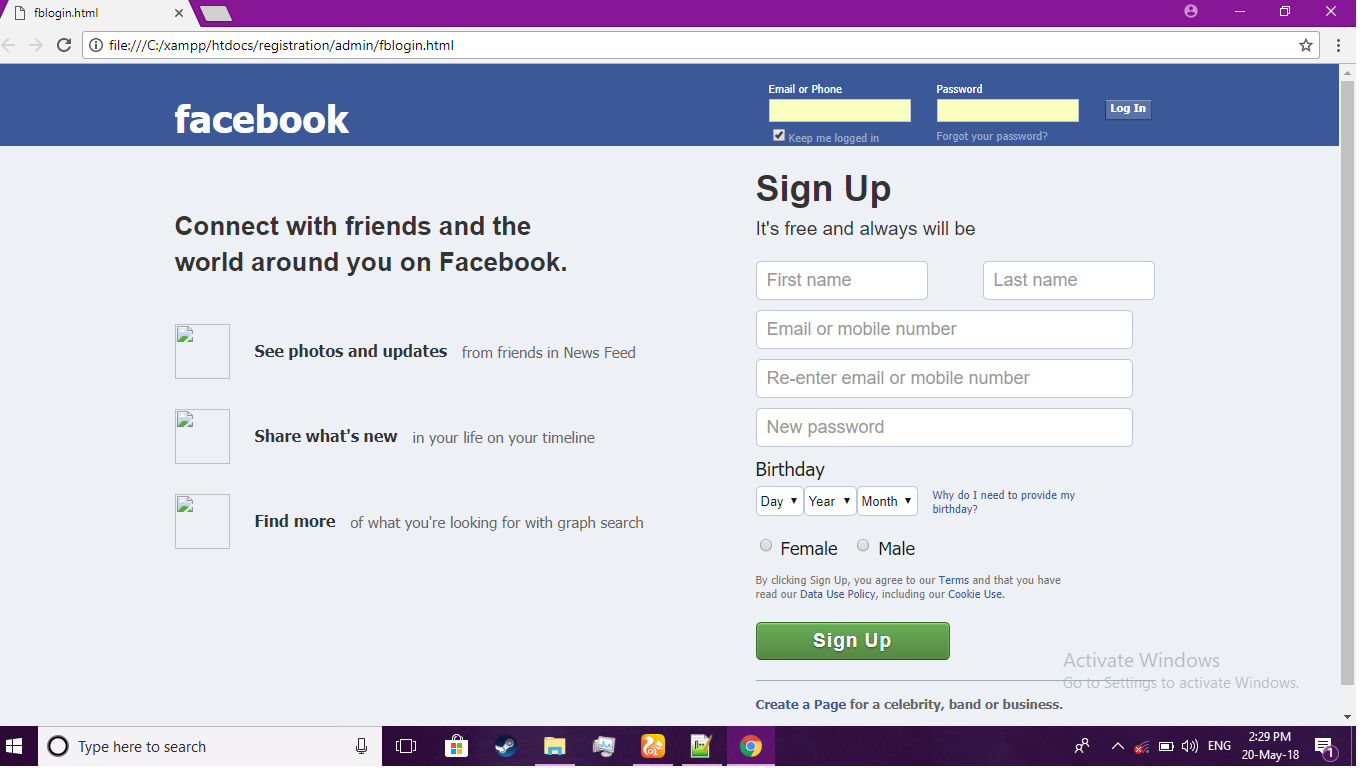Click the Email or mobile number field

point(944,329)
